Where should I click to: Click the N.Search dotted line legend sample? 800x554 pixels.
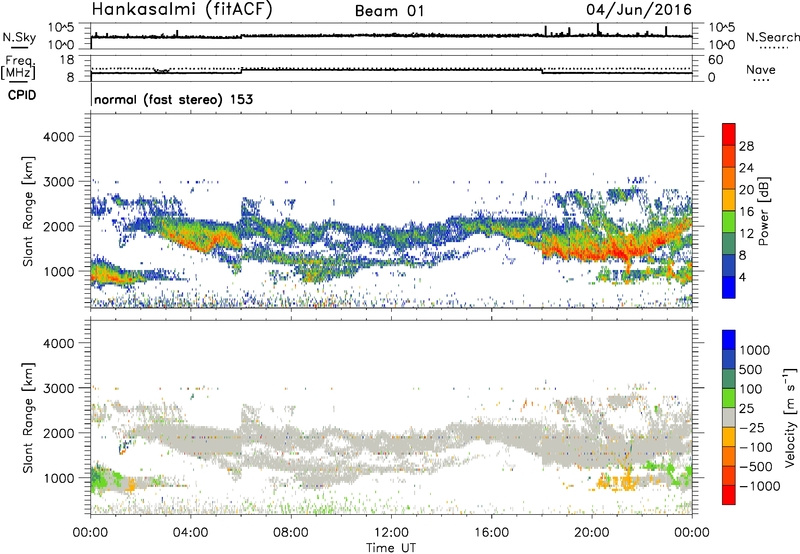click(x=774, y=48)
